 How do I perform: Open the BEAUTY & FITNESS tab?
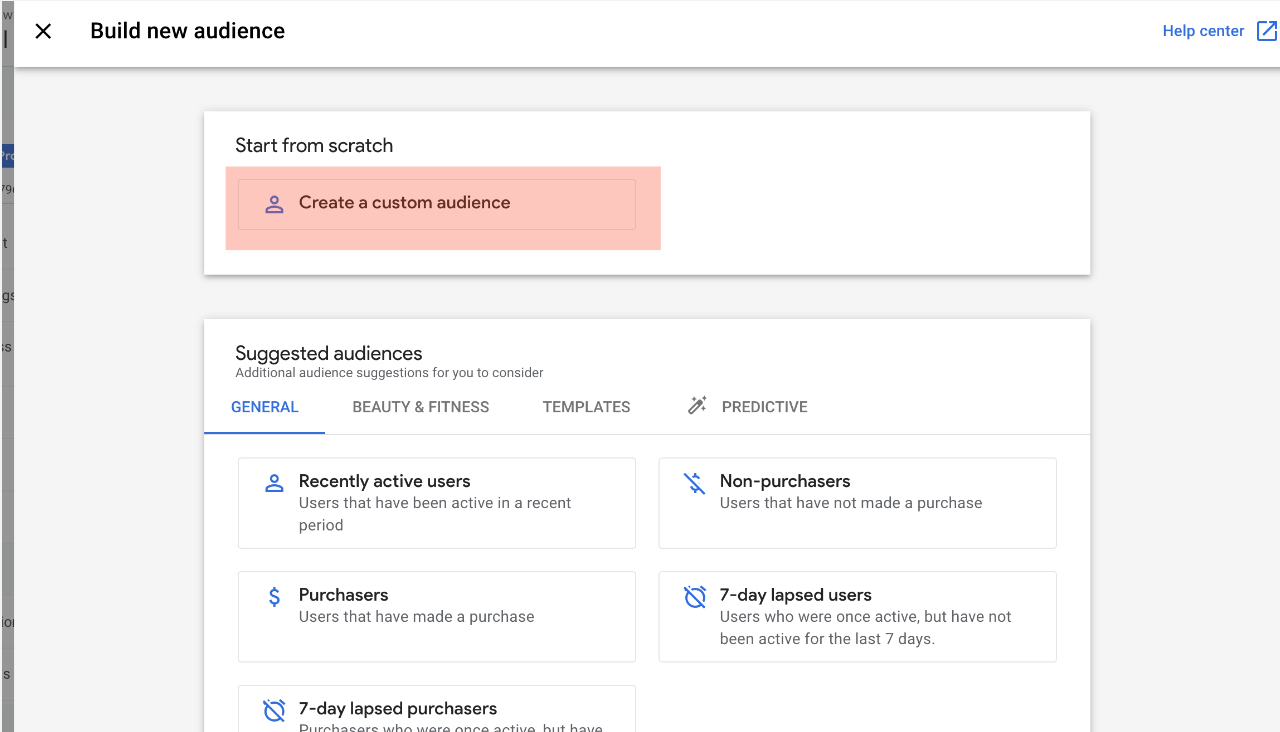tap(420, 407)
